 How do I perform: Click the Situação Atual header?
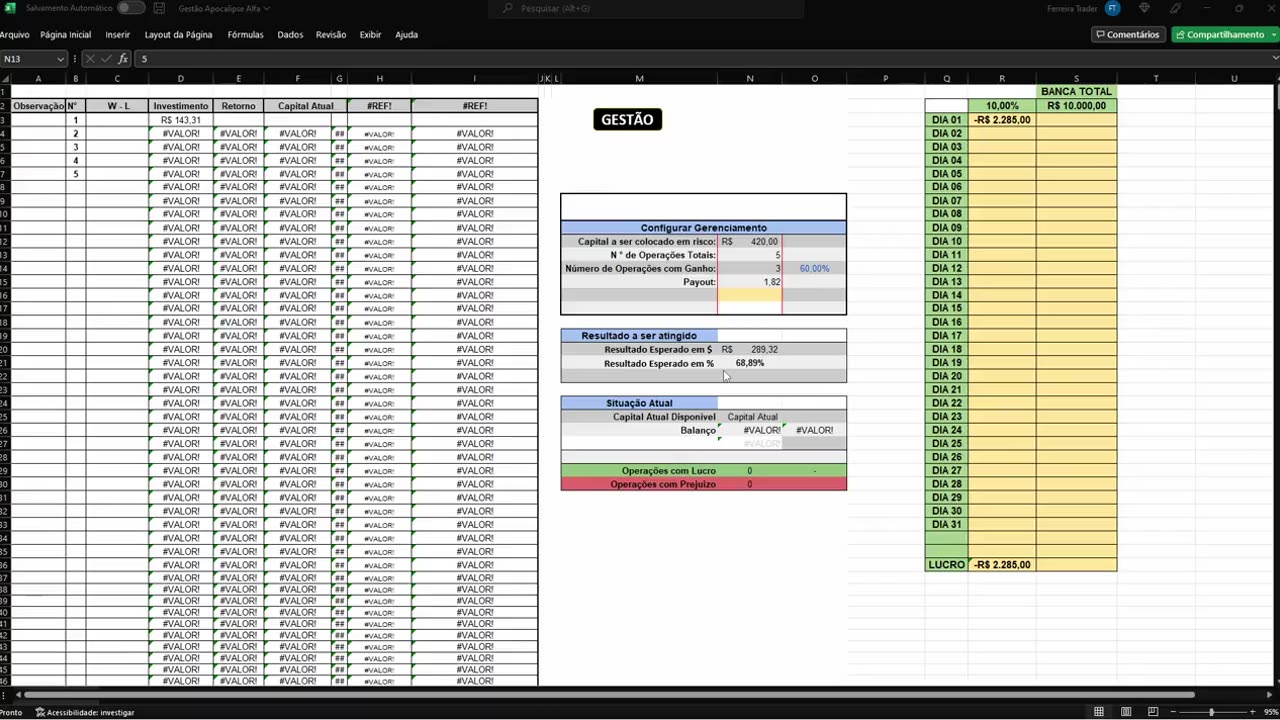(639, 403)
